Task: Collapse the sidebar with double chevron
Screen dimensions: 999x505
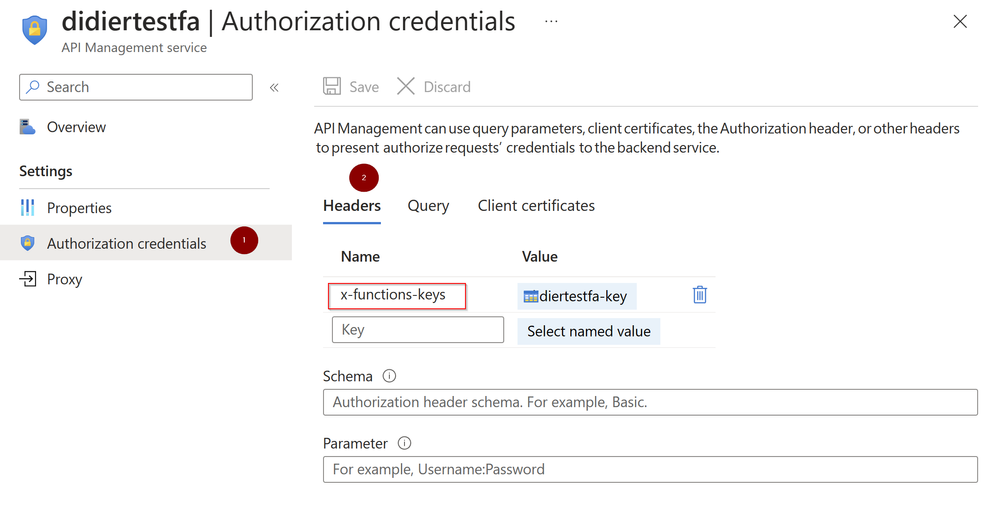Action: click(x=274, y=87)
